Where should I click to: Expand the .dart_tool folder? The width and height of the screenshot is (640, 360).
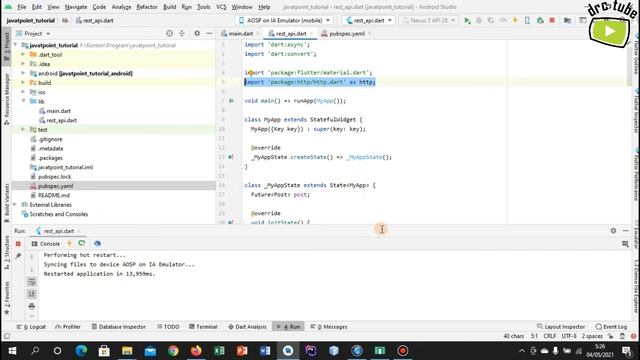click(x=23, y=54)
